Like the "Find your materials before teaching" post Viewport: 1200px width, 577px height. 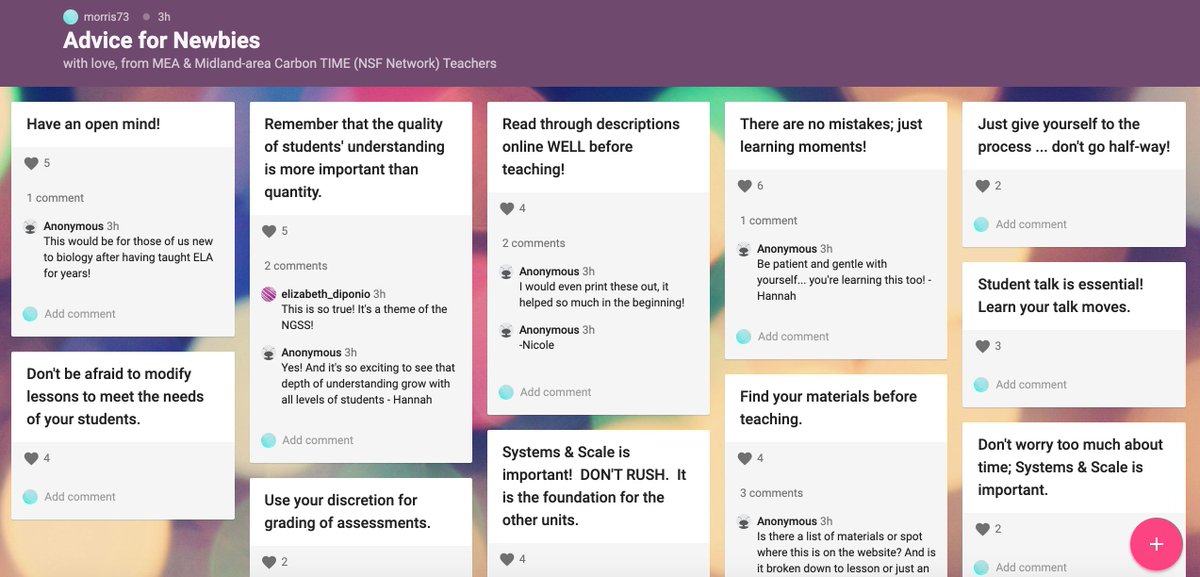[x=745, y=458]
